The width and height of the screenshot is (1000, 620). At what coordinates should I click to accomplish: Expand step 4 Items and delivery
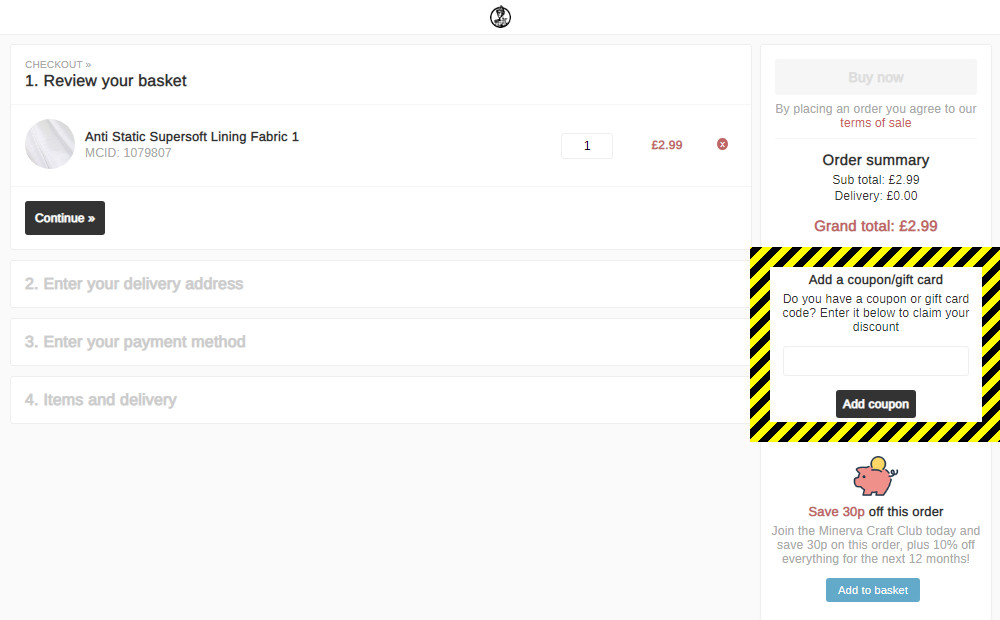(x=380, y=400)
